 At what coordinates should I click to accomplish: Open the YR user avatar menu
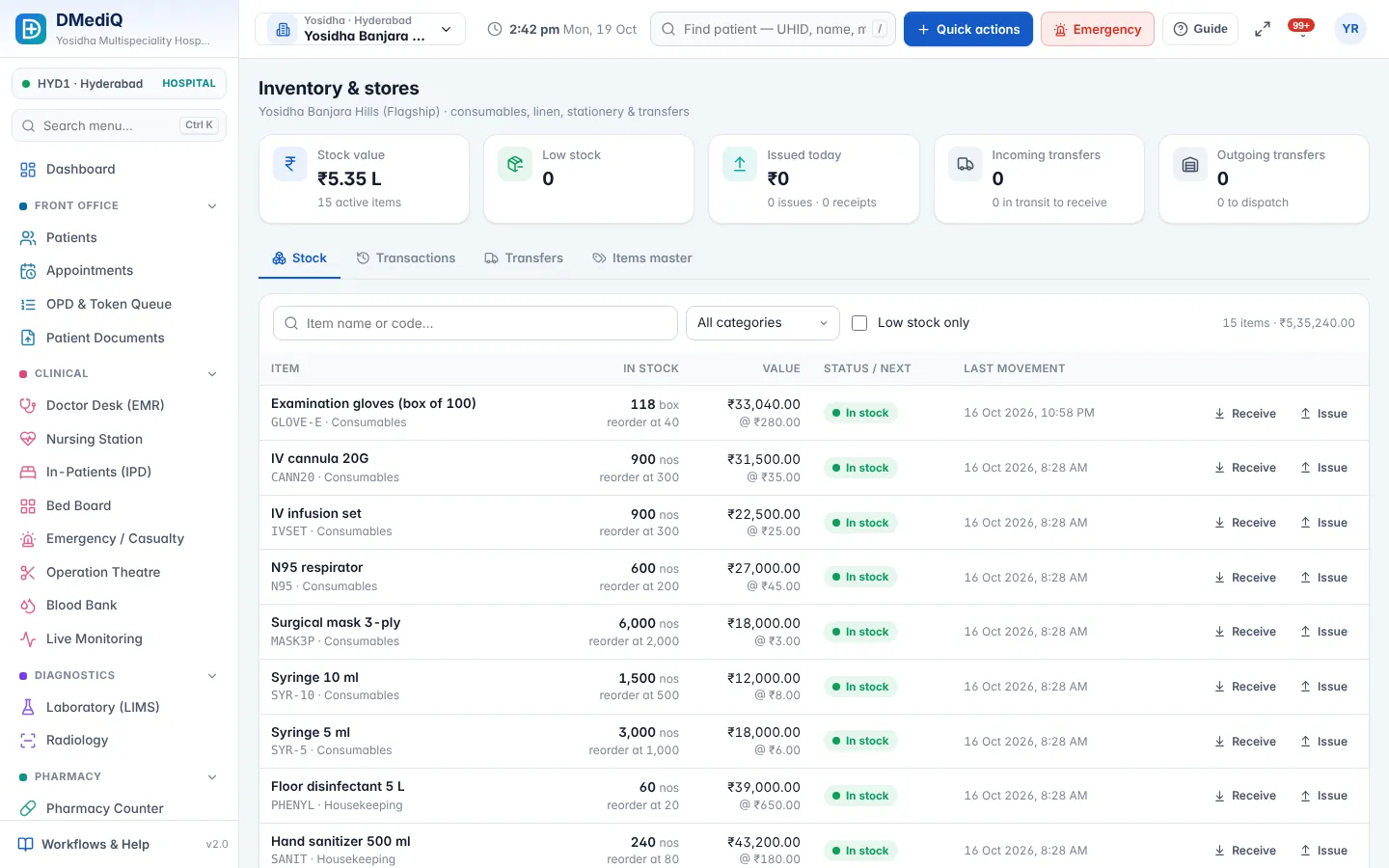(x=1350, y=29)
